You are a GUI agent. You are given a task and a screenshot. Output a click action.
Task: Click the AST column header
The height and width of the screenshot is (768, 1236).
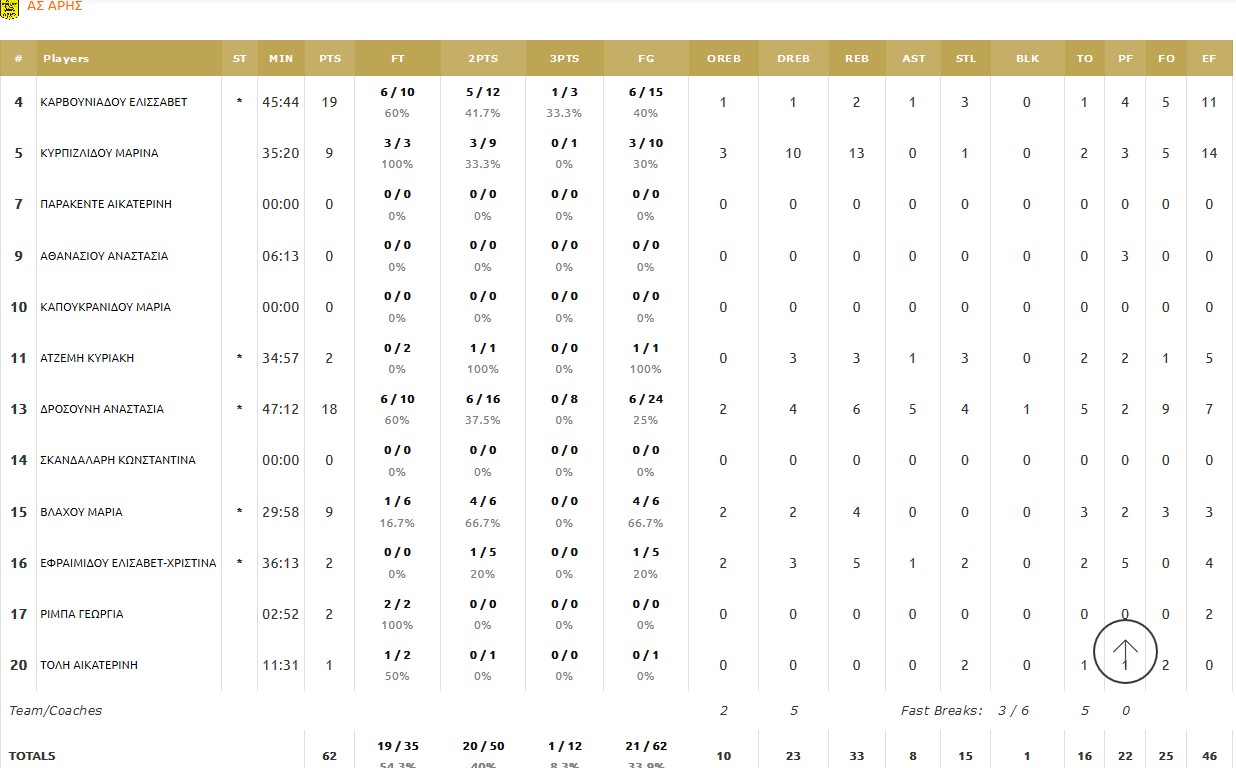[914, 59]
